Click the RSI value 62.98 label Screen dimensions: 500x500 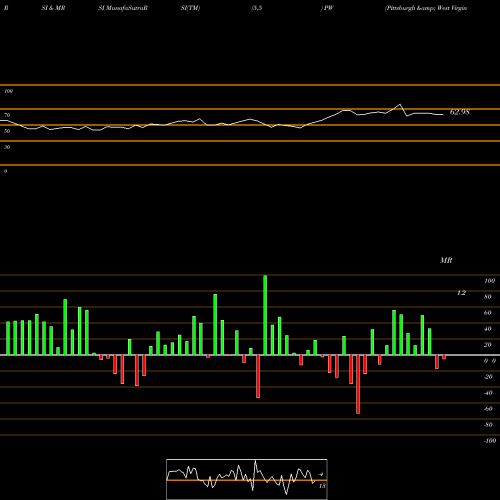pyautogui.click(x=460, y=112)
